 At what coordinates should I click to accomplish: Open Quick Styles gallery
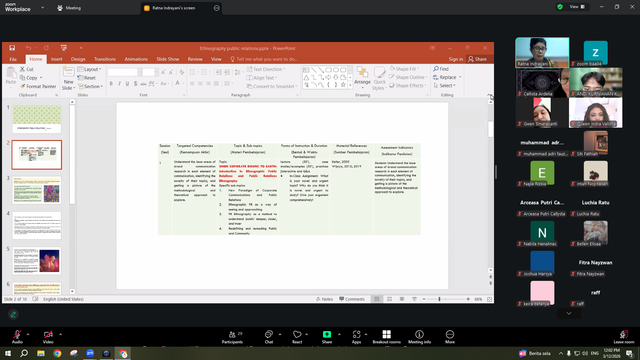pos(379,78)
